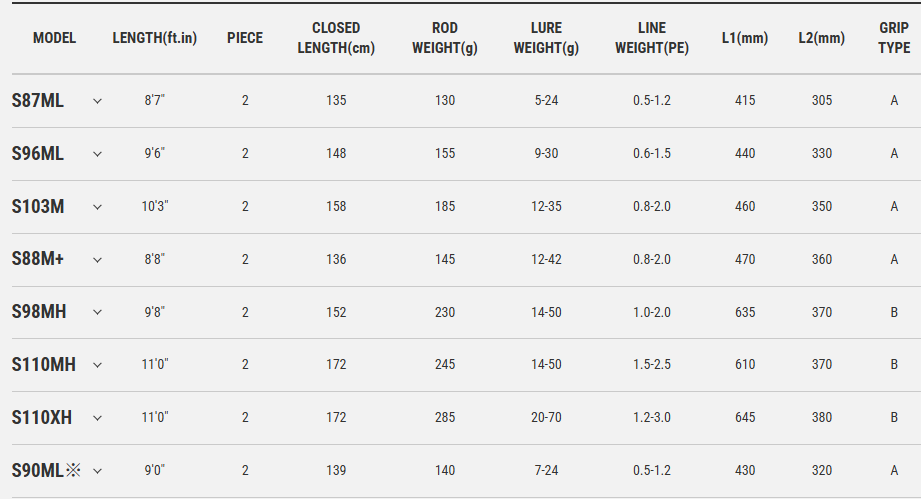This screenshot has height=499, width=921.
Task: Expand the S110MH row chevron
Action: click(97, 365)
